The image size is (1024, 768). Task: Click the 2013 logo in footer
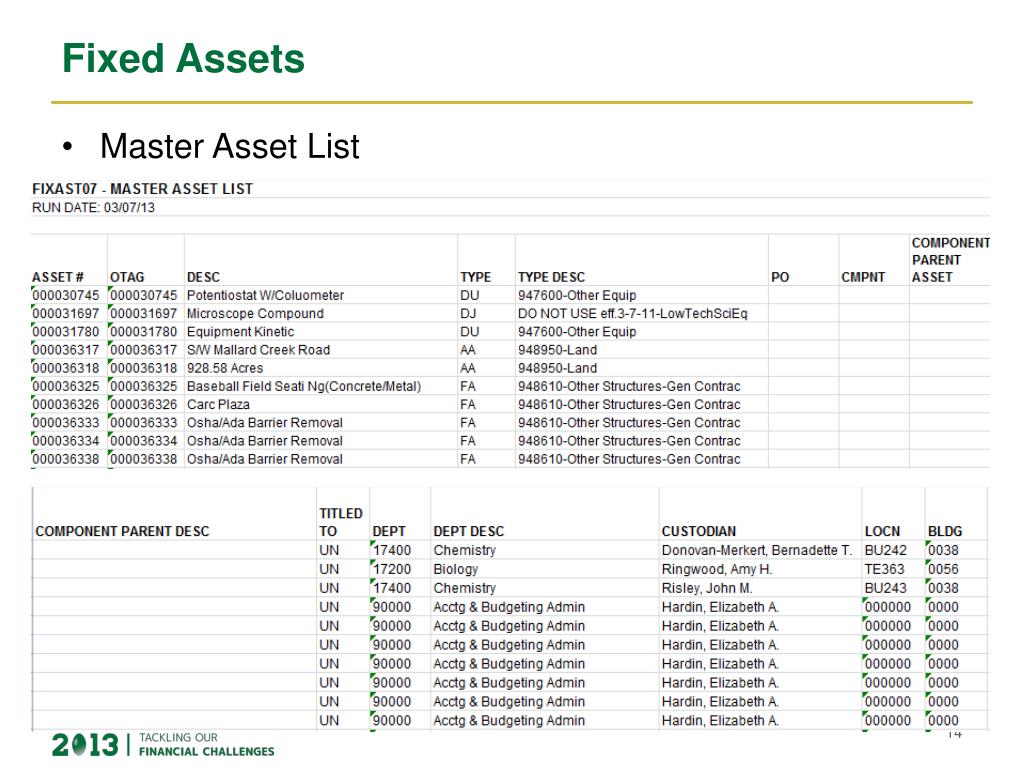coord(85,745)
